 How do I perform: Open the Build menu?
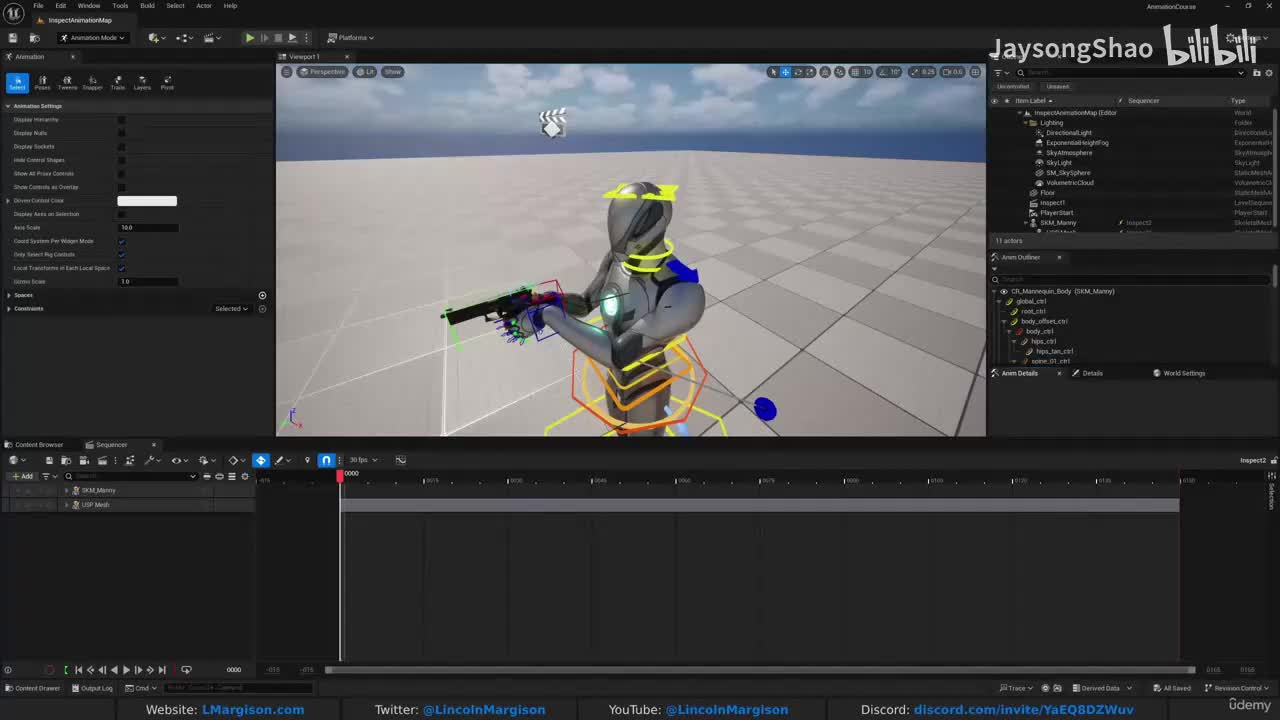point(147,6)
